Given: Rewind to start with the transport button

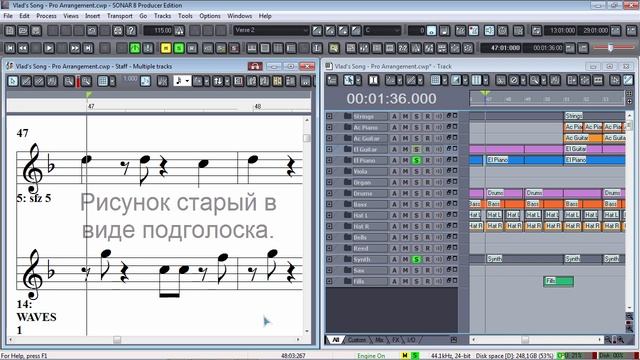Looking at the screenshot, I should tap(10, 48).
